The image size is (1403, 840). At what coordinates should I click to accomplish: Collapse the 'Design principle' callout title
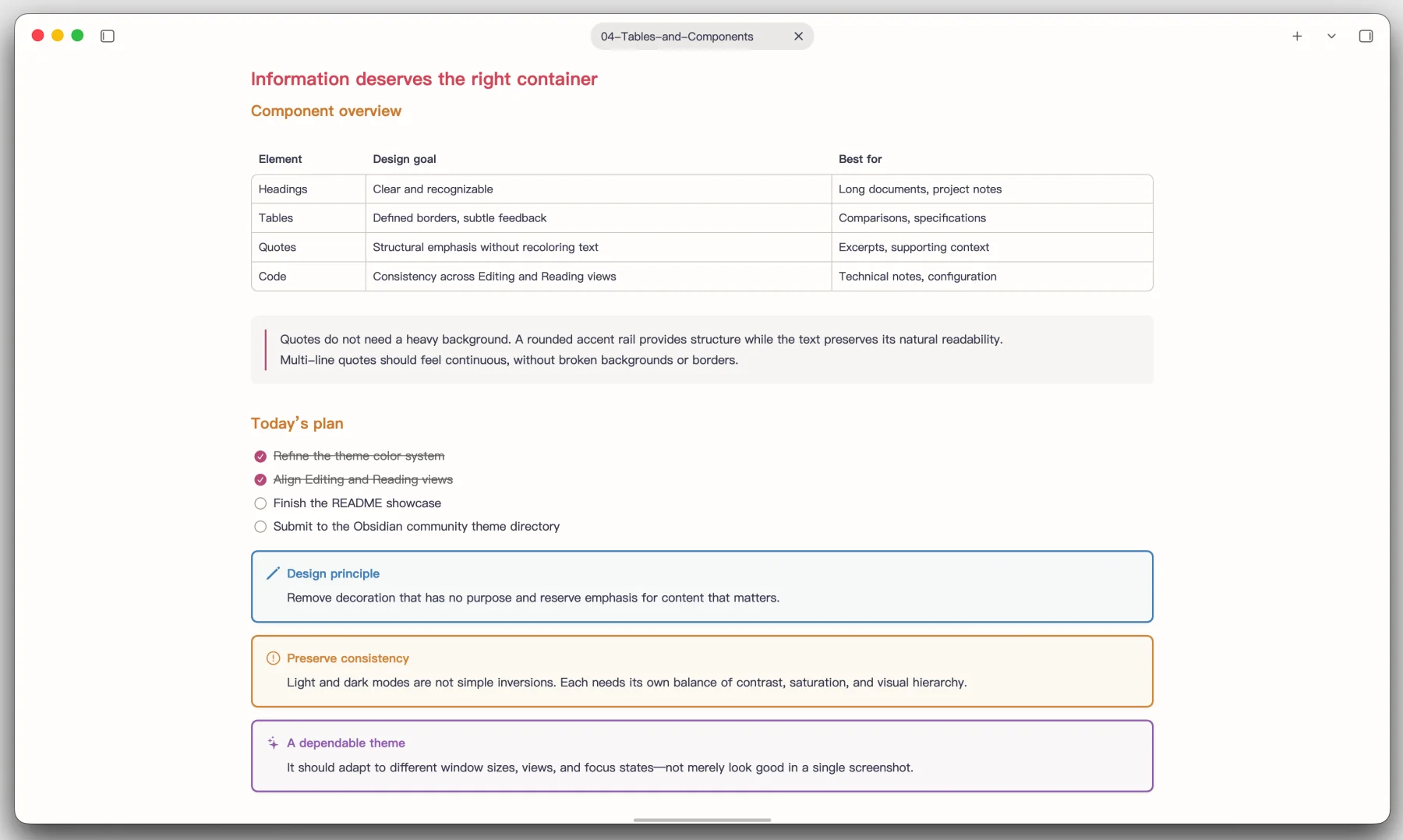pyautogui.click(x=333, y=574)
